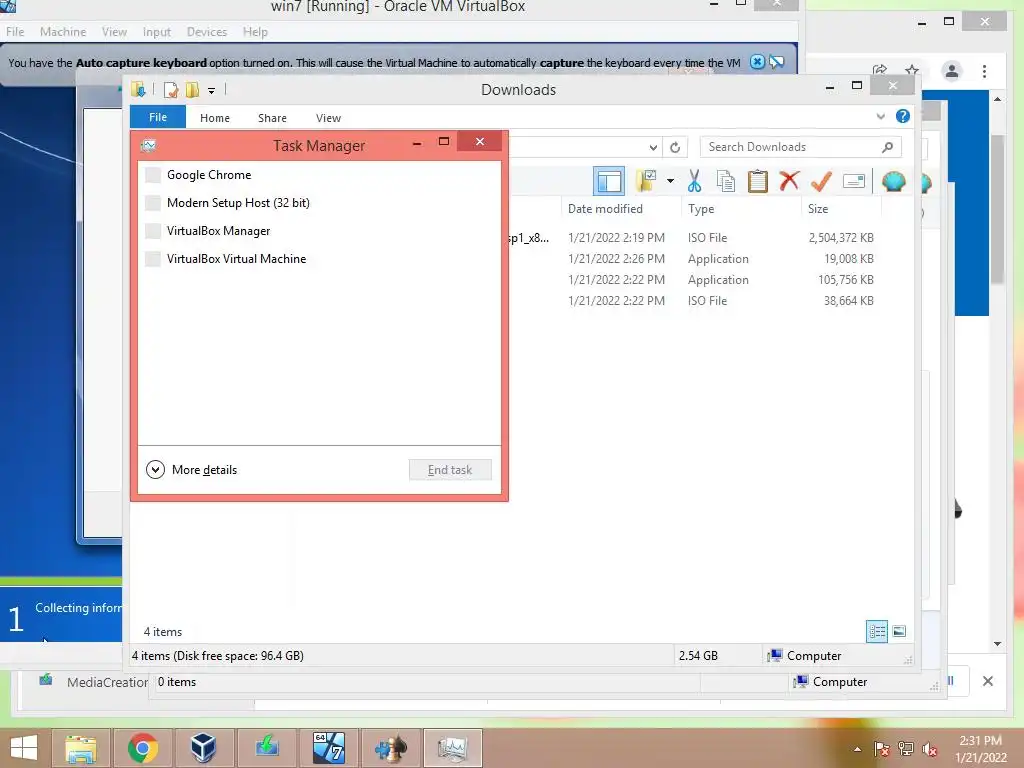Click the Windows Start button
Screen dimensions: 1024x768
pos(24,748)
